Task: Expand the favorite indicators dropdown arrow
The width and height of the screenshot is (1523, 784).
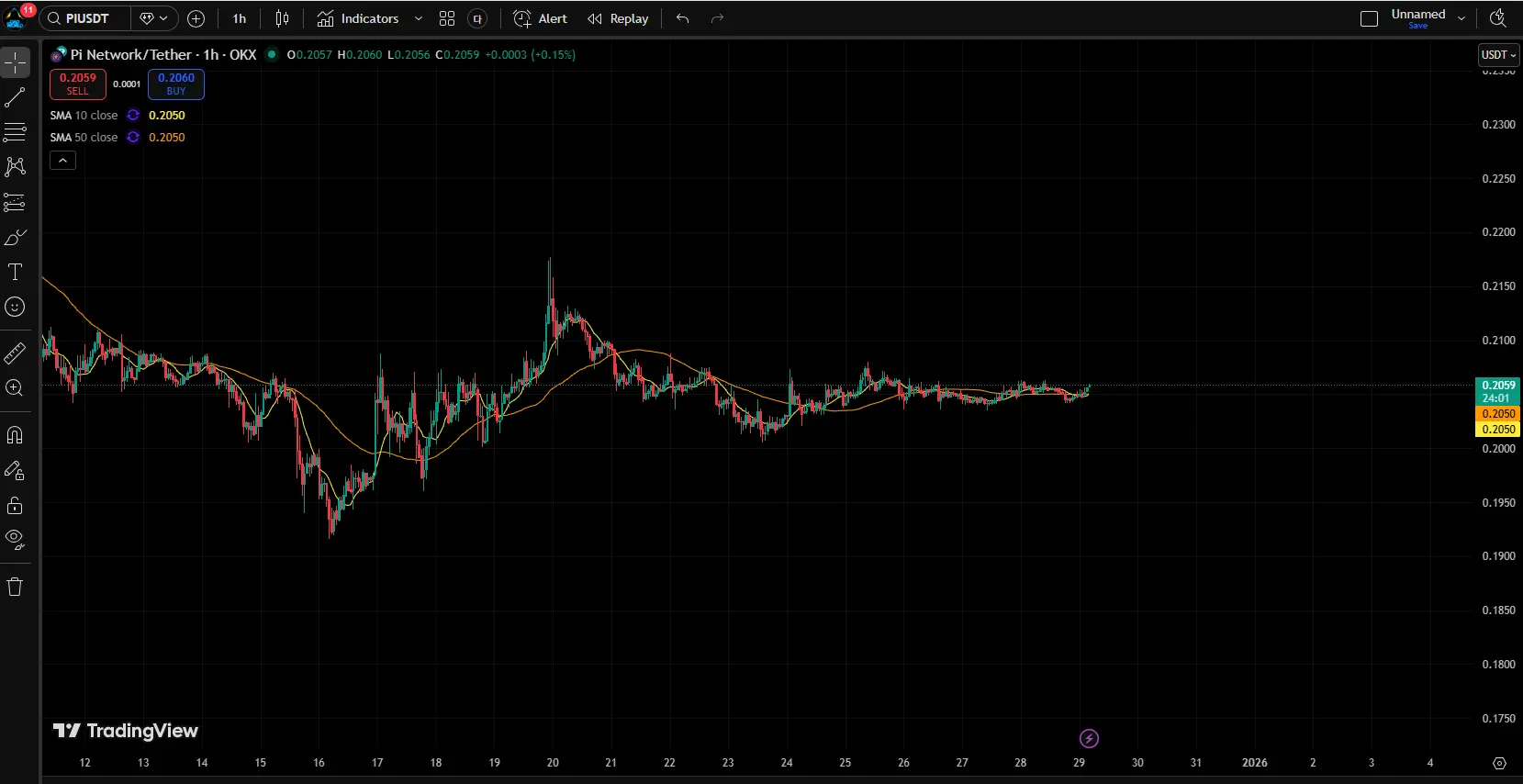Action: pyautogui.click(x=419, y=18)
